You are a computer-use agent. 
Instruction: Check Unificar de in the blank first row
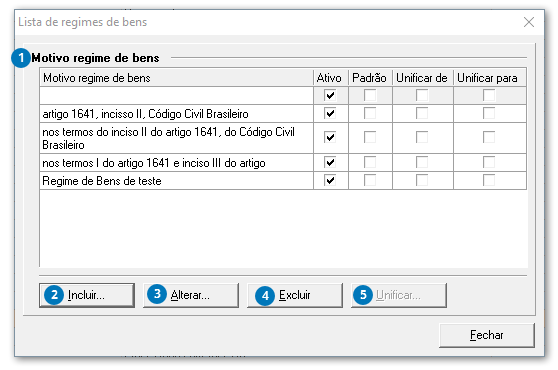coord(422,95)
